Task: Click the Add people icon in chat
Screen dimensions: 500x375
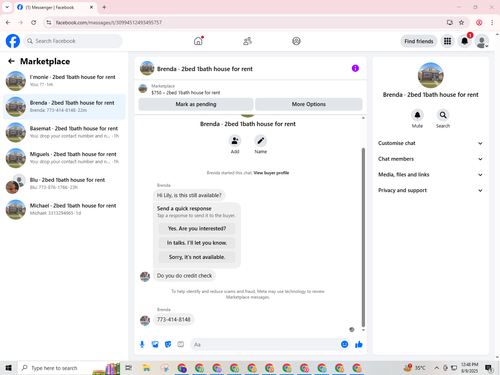Action: coord(235,141)
